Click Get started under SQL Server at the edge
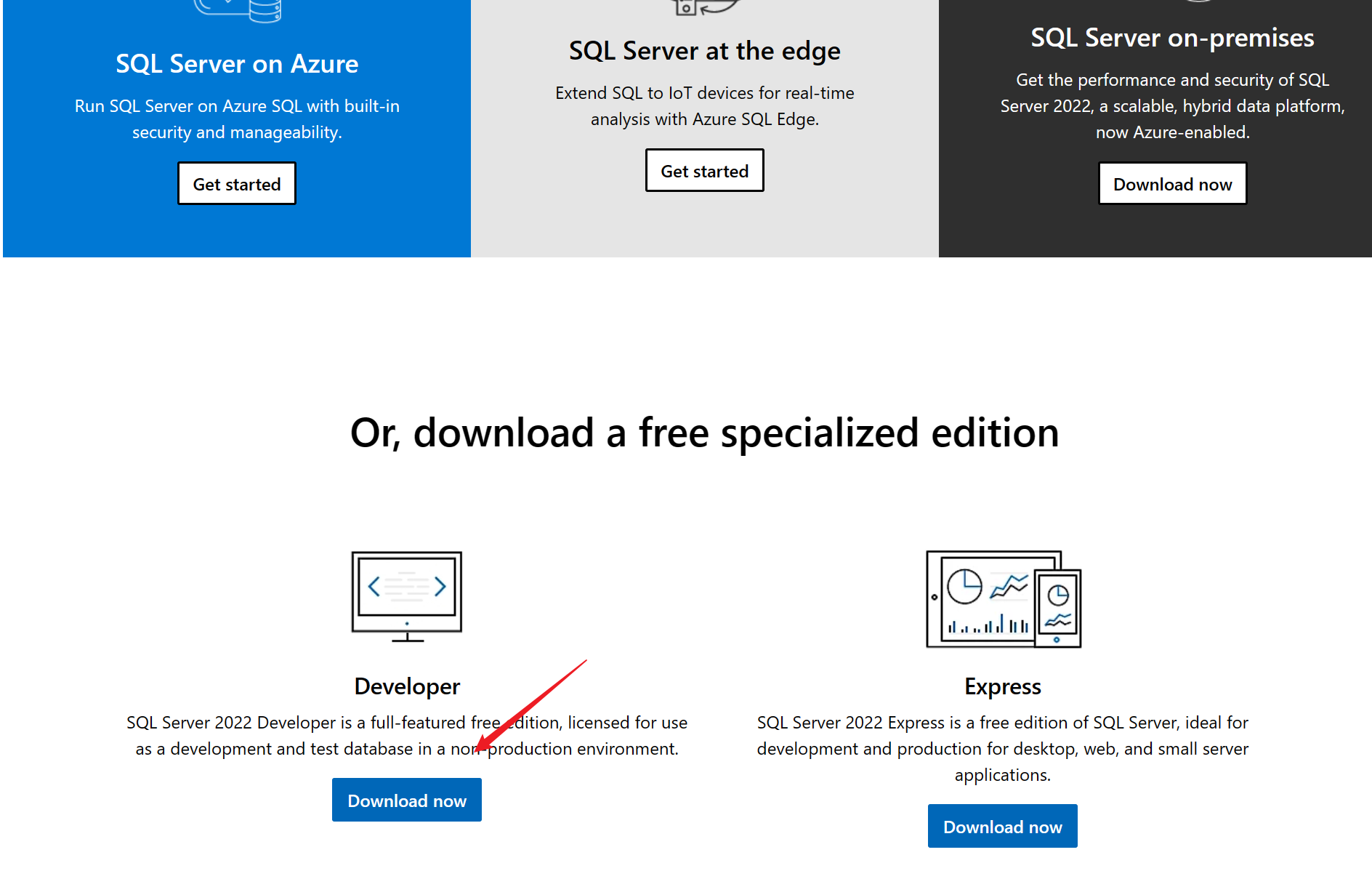 tap(705, 171)
